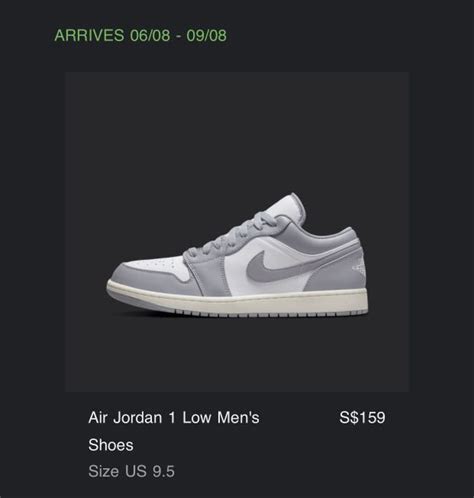Viewport: 474px width, 498px height.
Task: Click the word Shoes under the title
Action: 111,445
